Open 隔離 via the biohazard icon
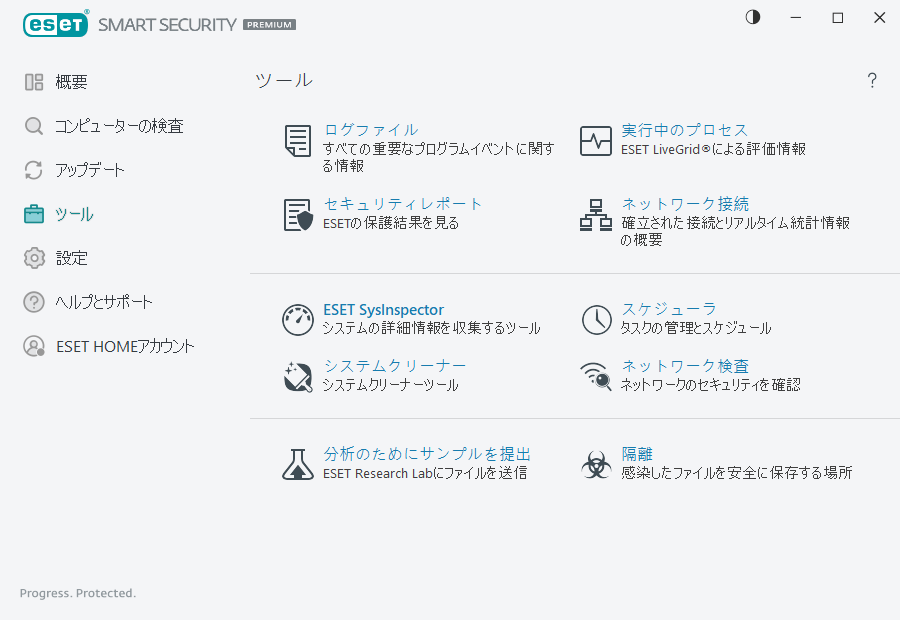 tap(596, 463)
